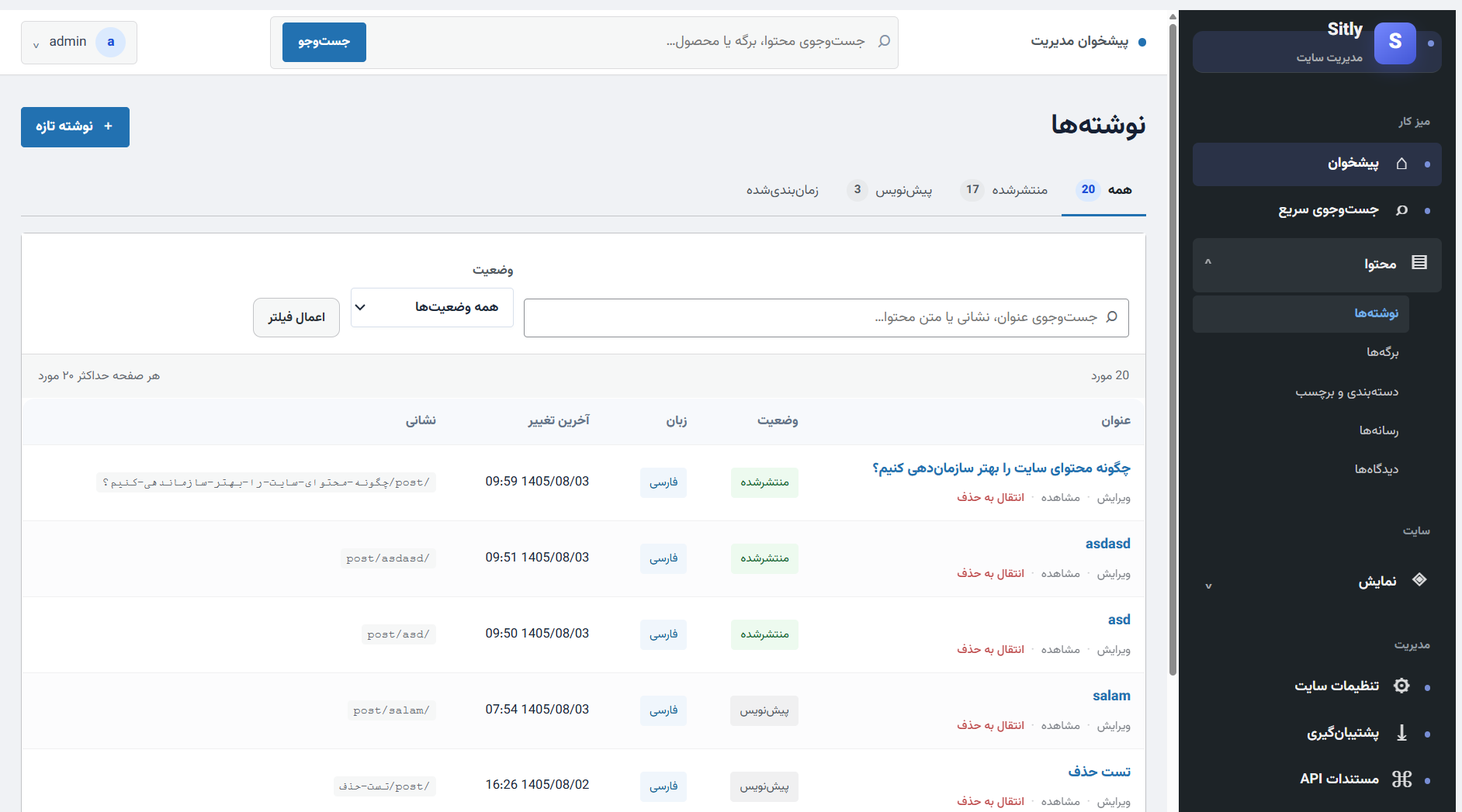1462x812 pixels.
Task: Click the gear icon for تنظیمات سایت
Action: [1401, 686]
